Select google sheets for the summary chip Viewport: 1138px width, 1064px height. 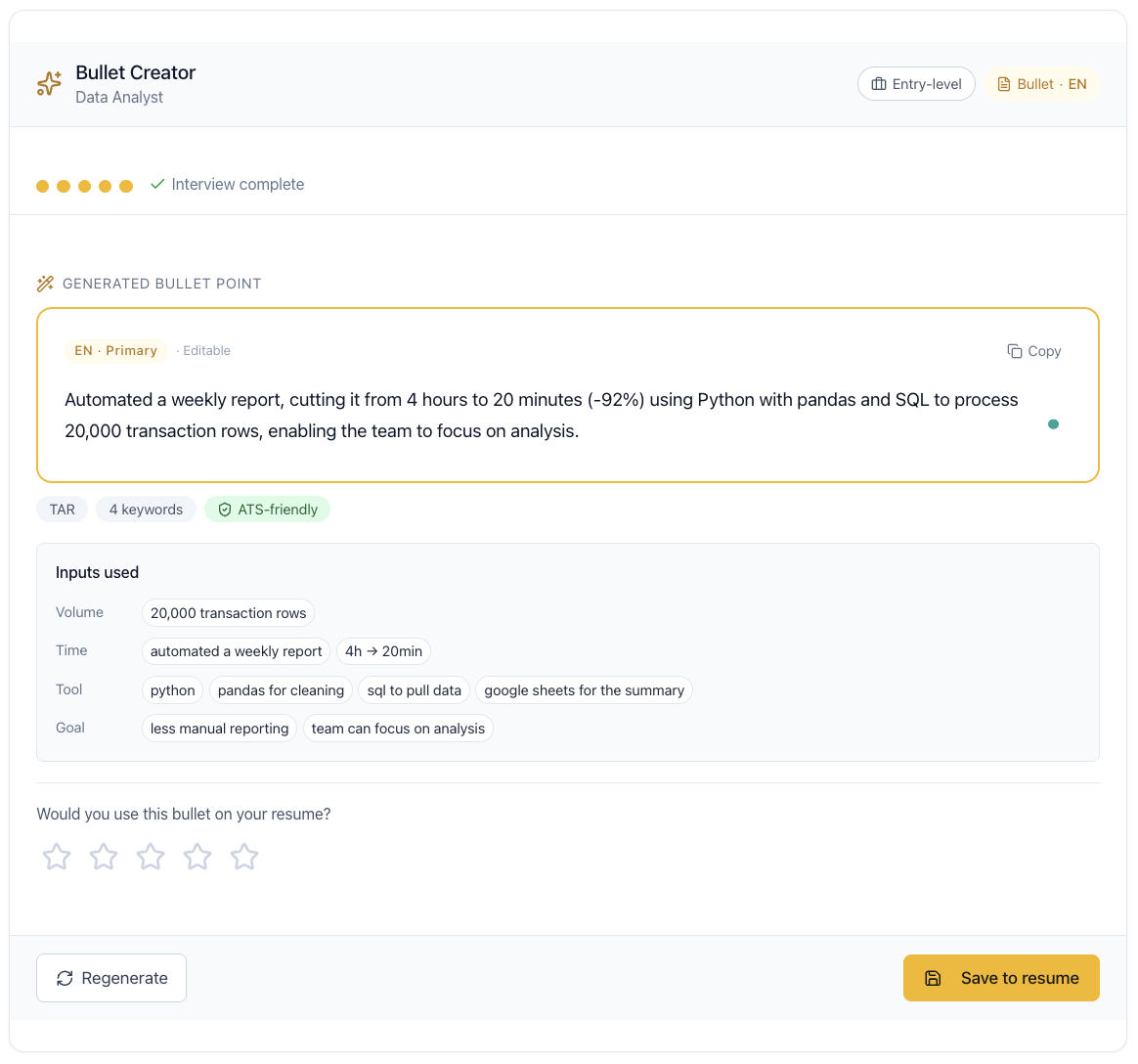click(x=585, y=690)
